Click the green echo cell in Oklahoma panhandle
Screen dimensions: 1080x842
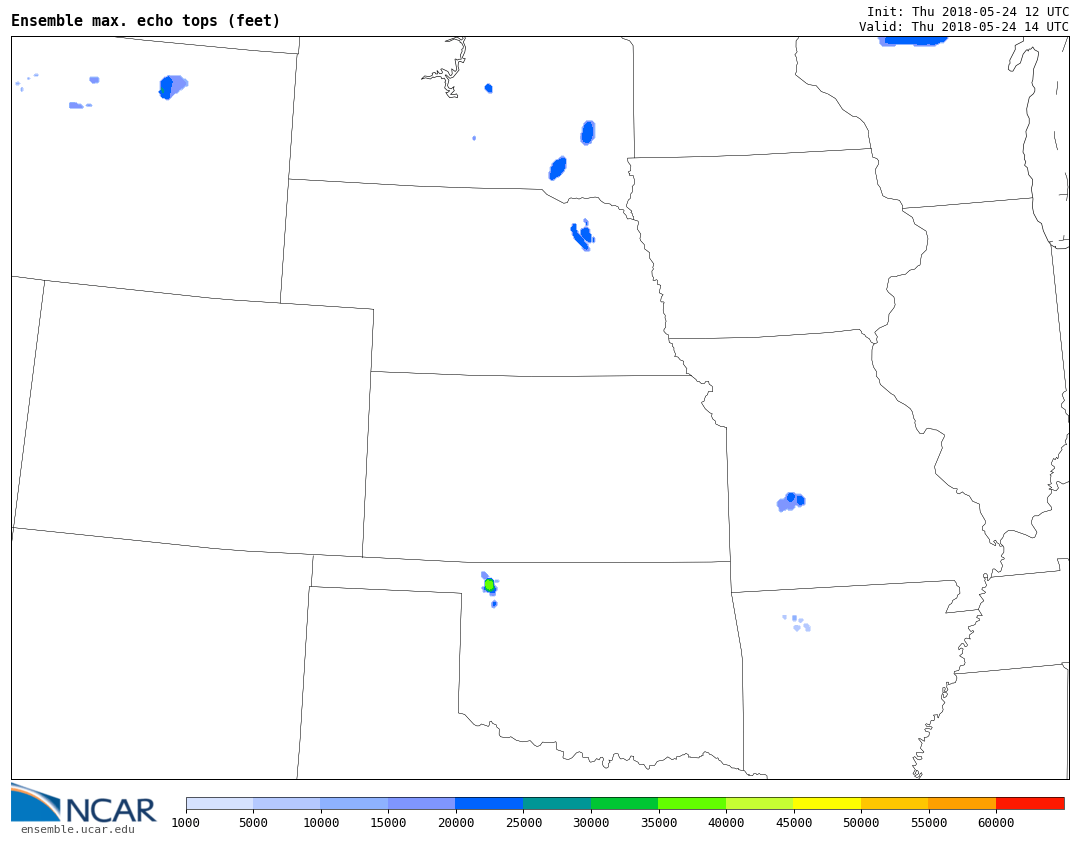tap(489, 585)
